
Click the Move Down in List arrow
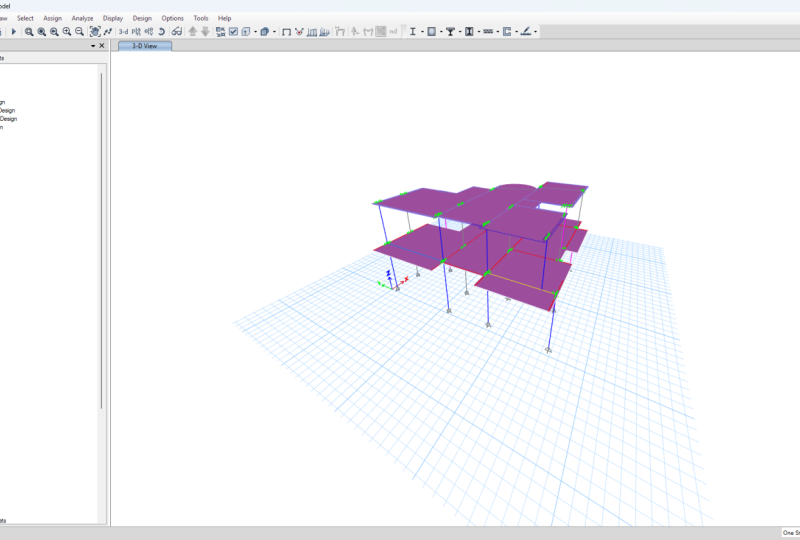pyautogui.click(x=205, y=32)
